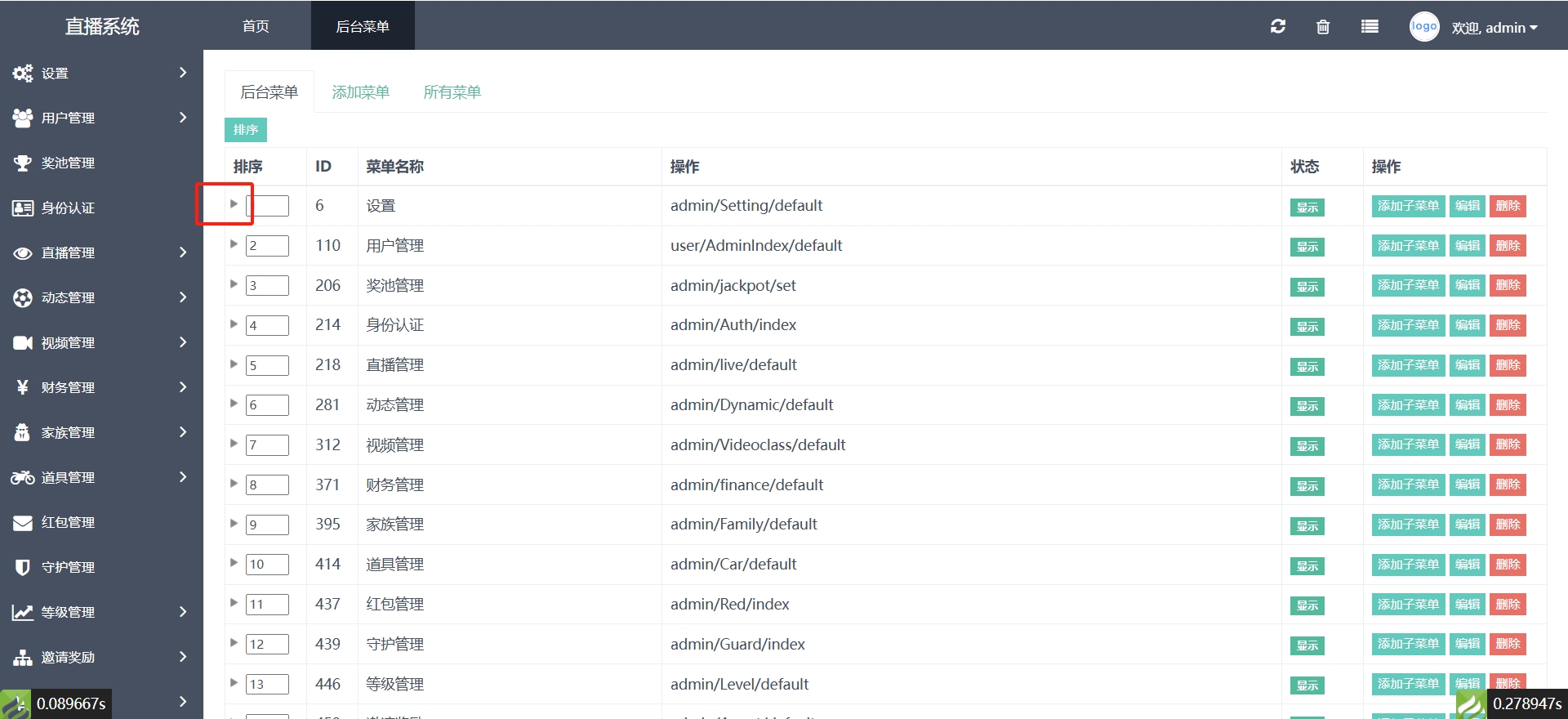Click the trash clear-cache icon in top bar
The height and width of the screenshot is (719, 1568).
[x=1323, y=26]
